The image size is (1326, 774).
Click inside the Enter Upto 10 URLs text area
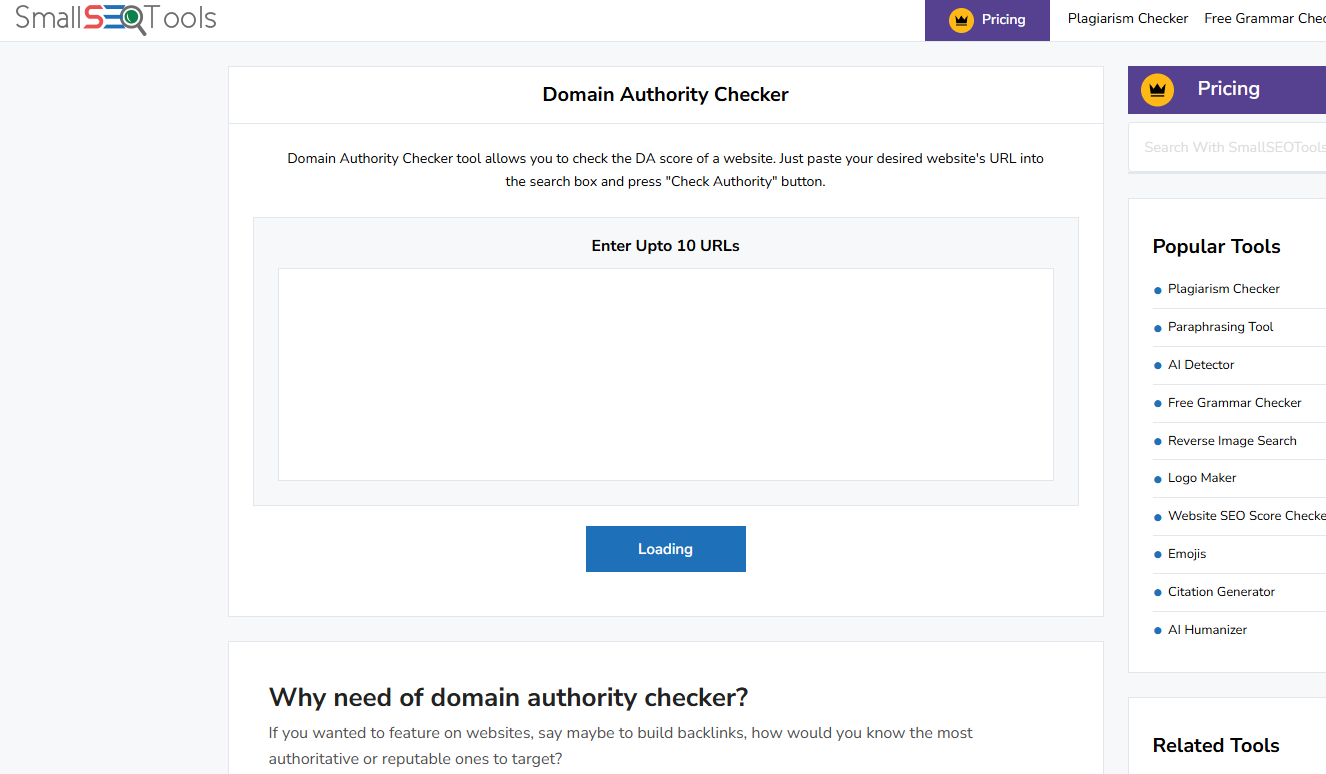[665, 374]
